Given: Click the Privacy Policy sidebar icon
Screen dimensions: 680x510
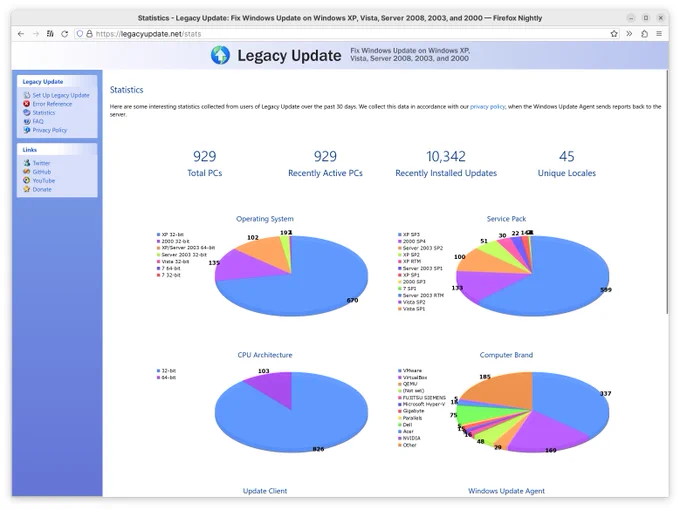Looking at the screenshot, I should point(26,130).
